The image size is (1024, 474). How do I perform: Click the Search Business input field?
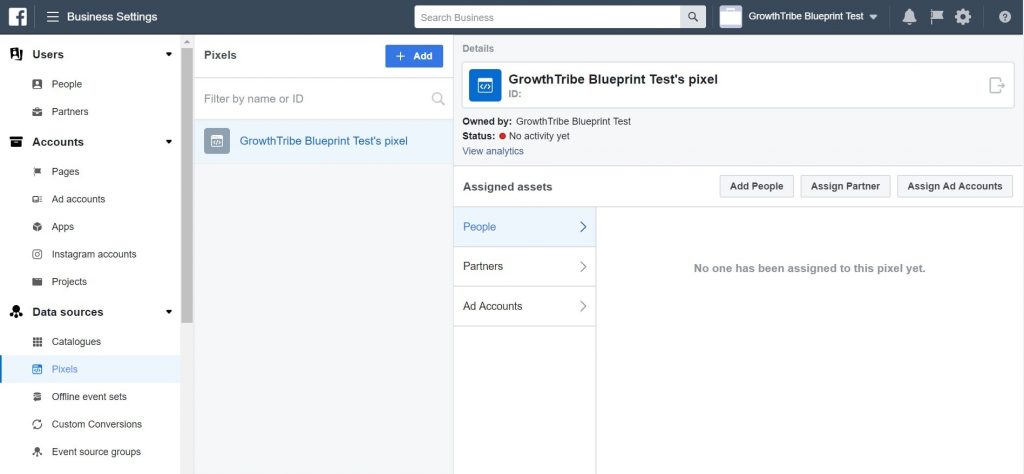pyautogui.click(x=547, y=17)
